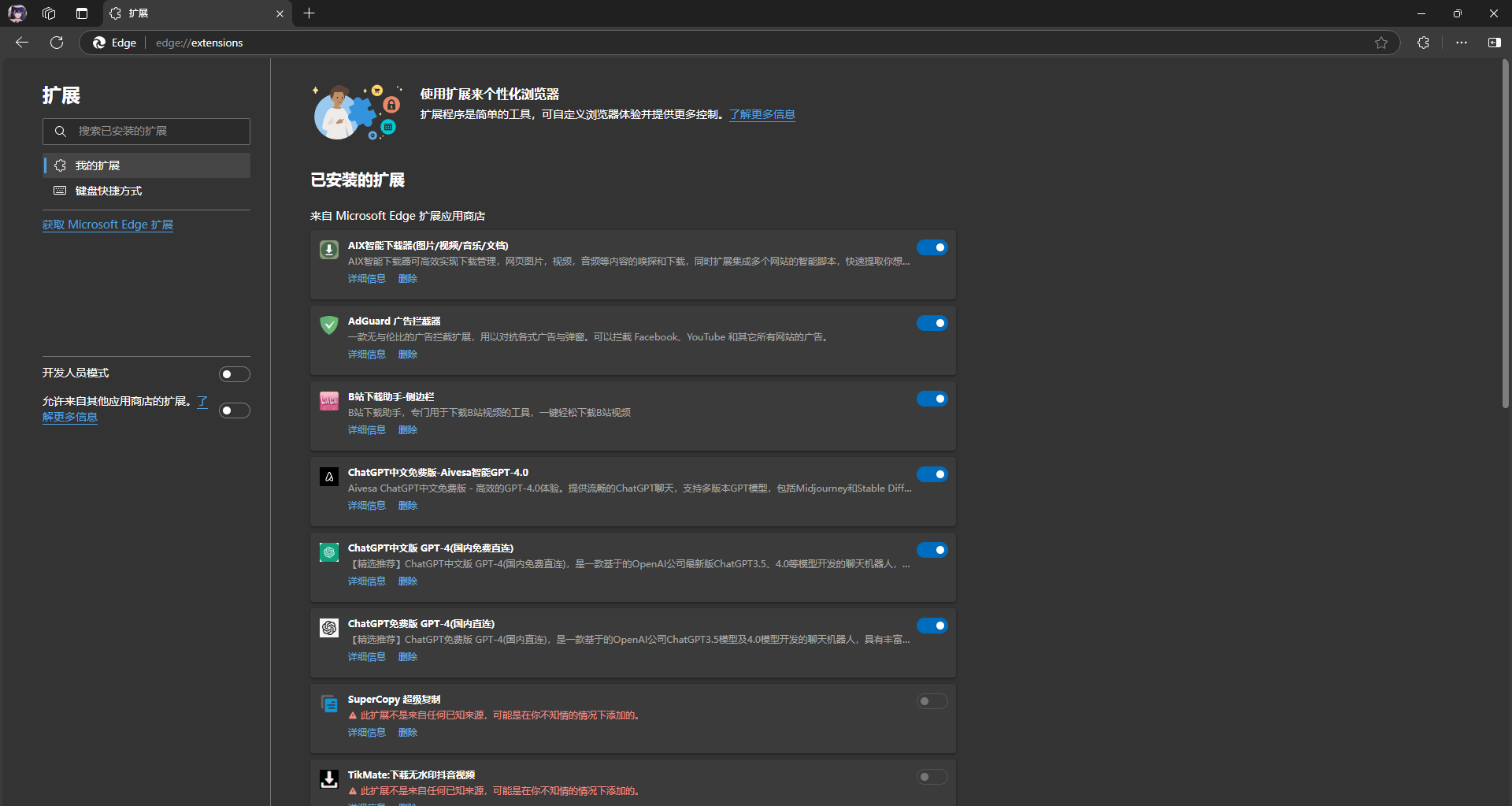Click the 已安装的扩展 heading
1512x806 pixels.
pyautogui.click(x=358, y=180)
